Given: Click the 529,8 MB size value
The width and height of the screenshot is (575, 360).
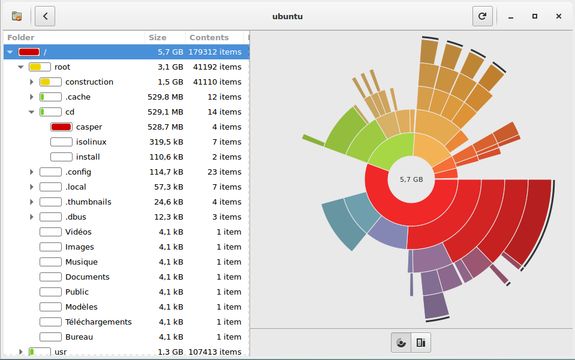Looking at the screenshot, I should tap(165, 97).
